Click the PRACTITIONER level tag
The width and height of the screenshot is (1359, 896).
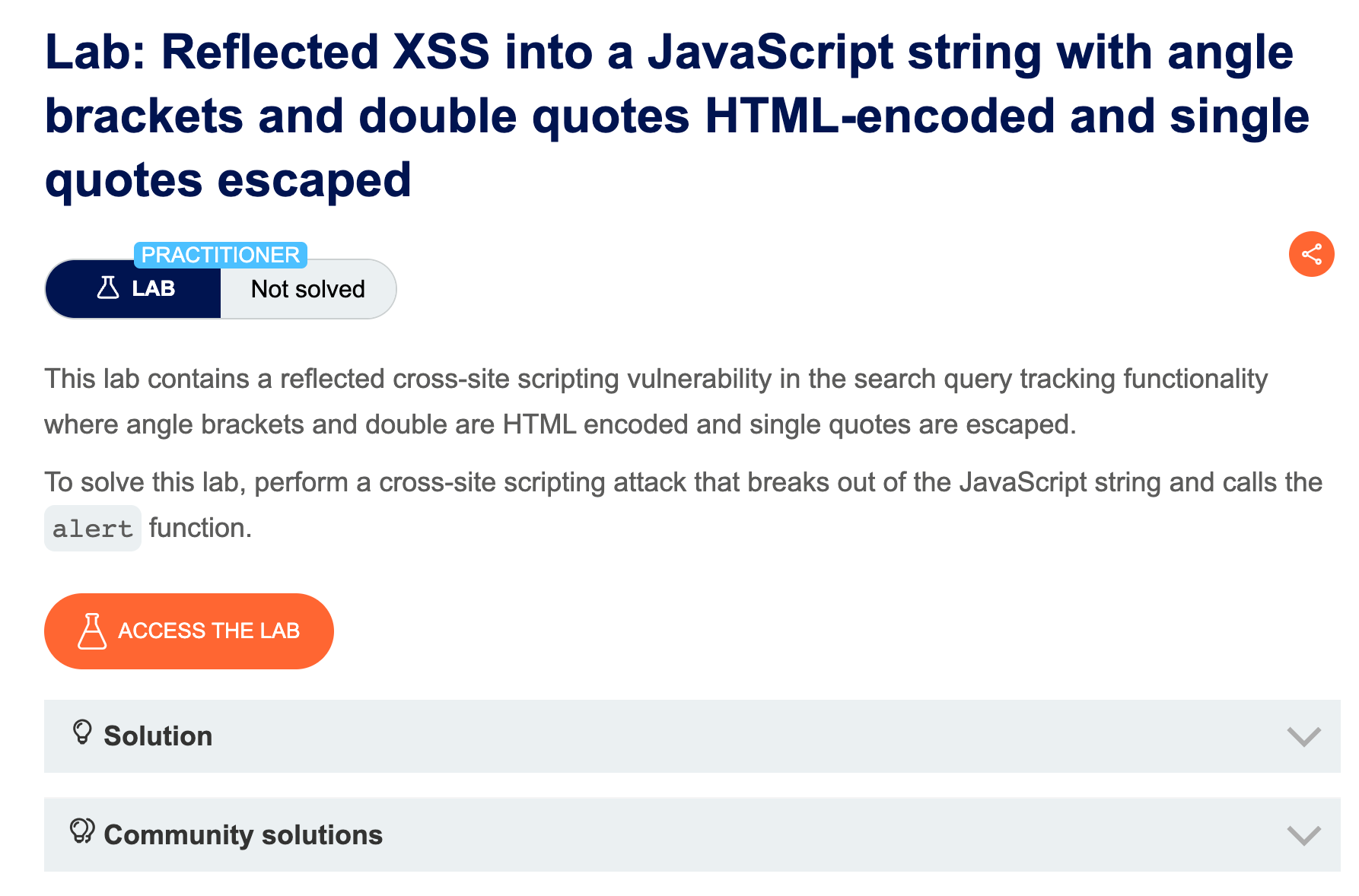[x=221, y=255]
